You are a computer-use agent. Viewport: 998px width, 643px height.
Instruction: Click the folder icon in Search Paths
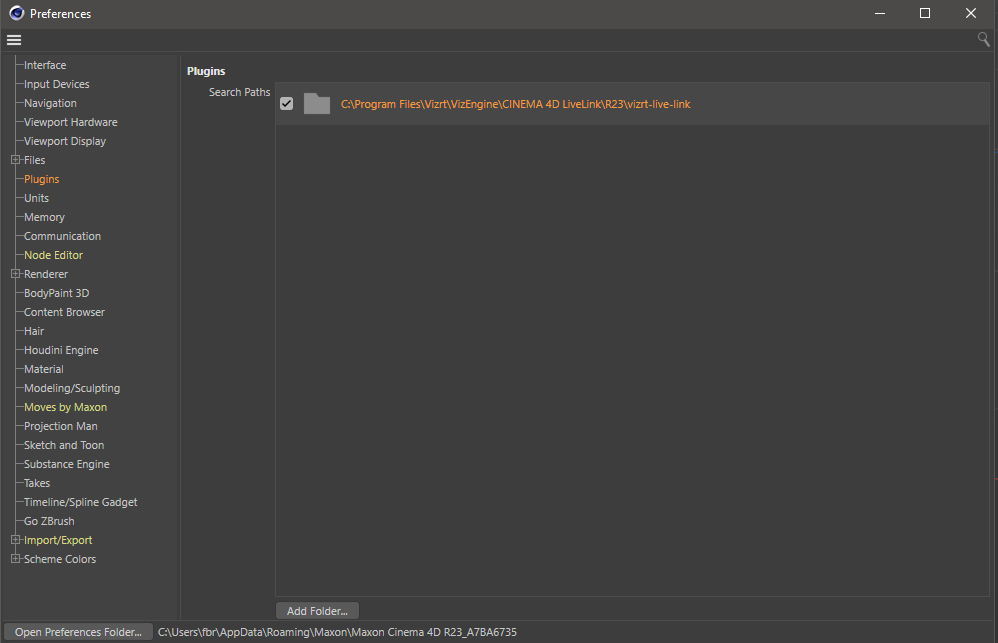(317, 104)
